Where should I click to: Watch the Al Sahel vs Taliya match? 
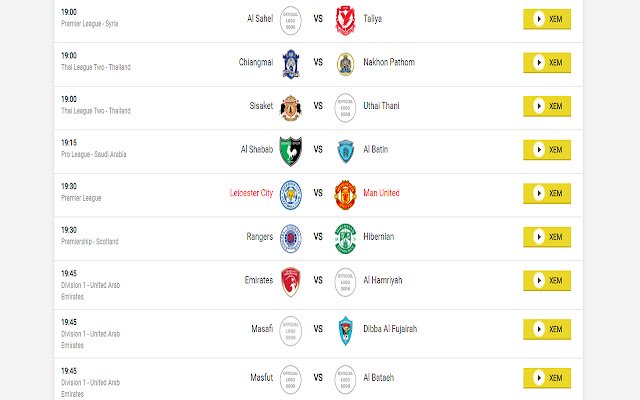coord(547,19)
